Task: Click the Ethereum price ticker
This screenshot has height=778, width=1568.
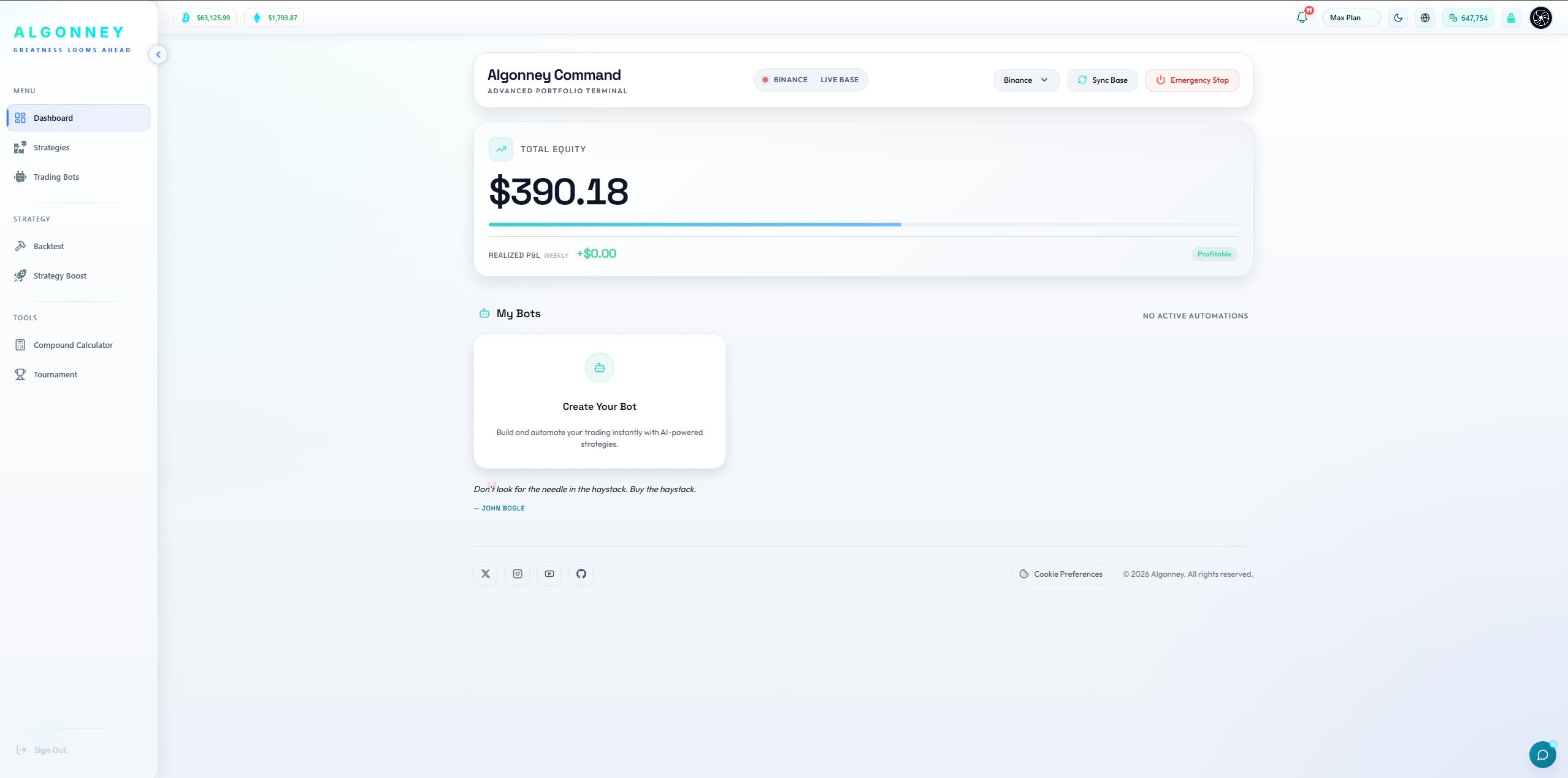Action: 274,18
